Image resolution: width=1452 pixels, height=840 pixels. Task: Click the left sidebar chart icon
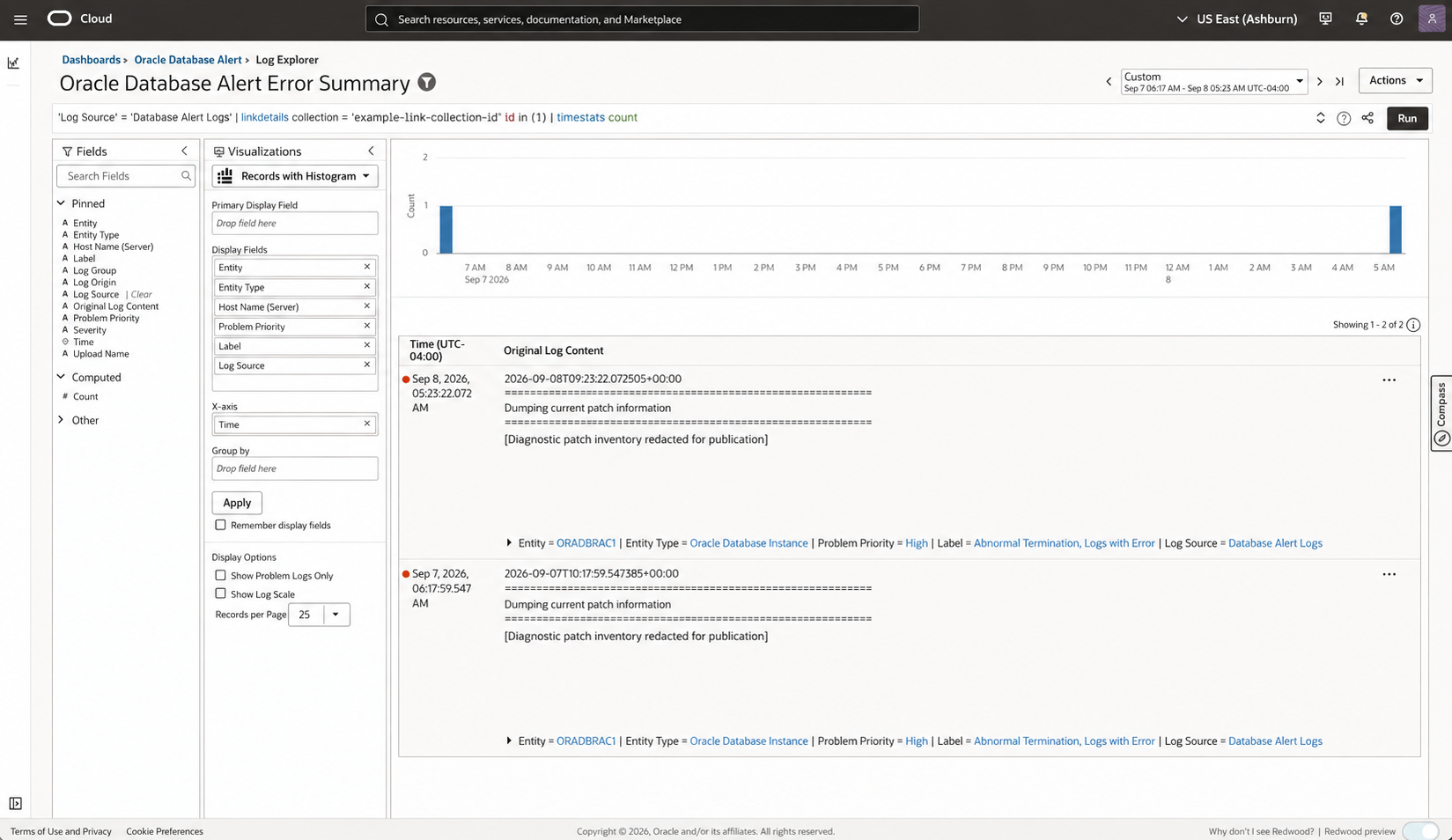coord(13,63)
